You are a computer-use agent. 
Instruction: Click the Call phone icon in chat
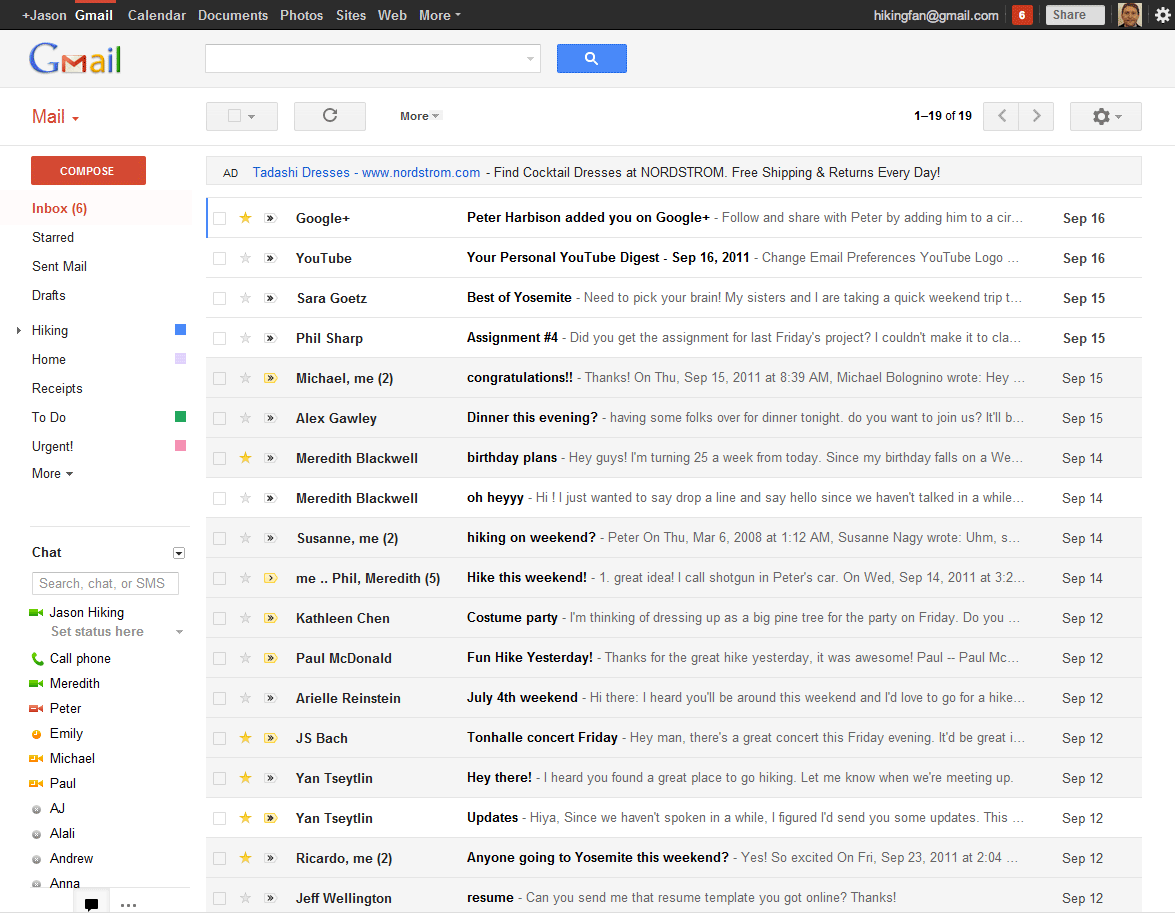pyautogui.click(x=38, y=658)
